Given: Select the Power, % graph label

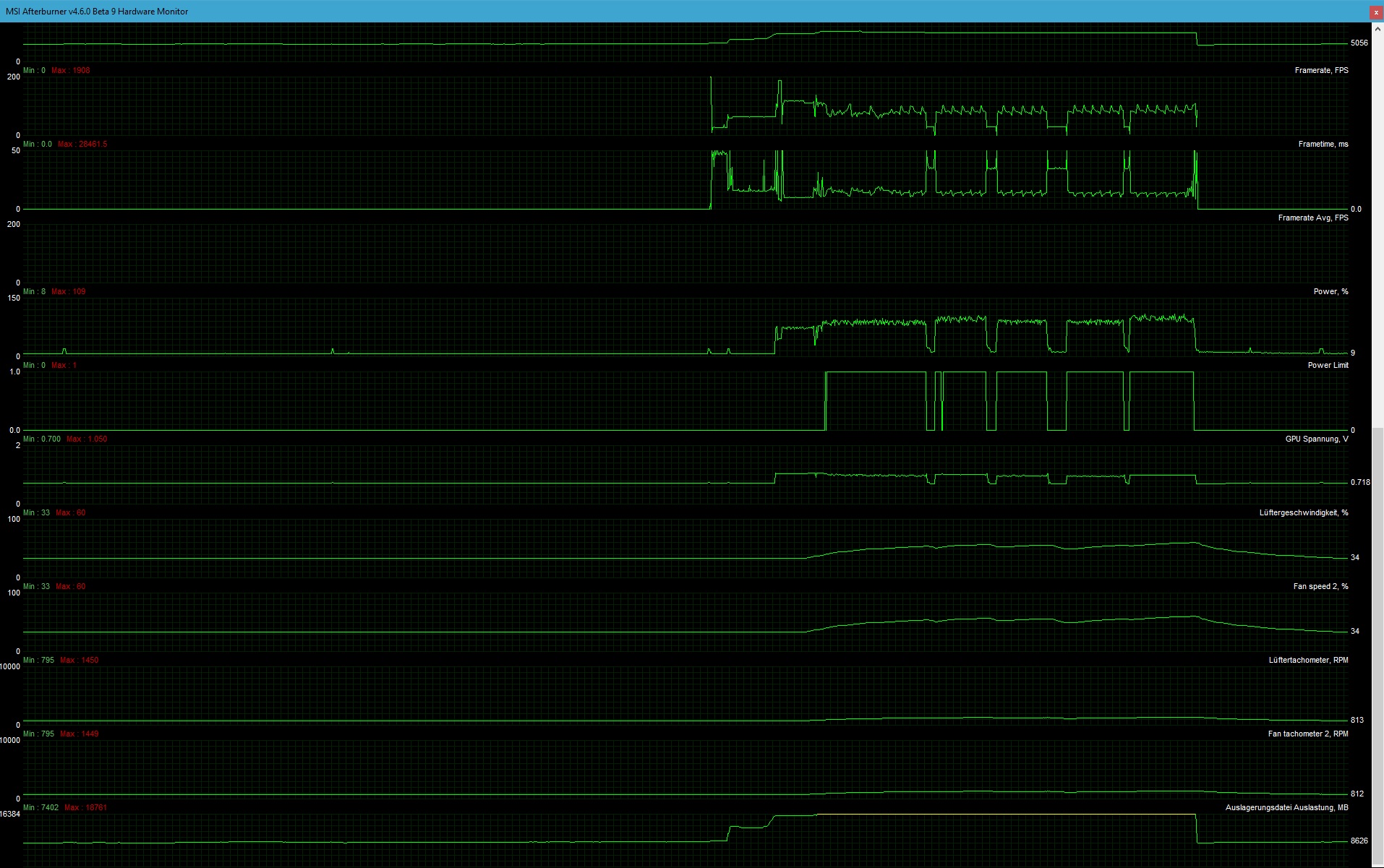Looking at the screenshot, I should click(1331, 291).
